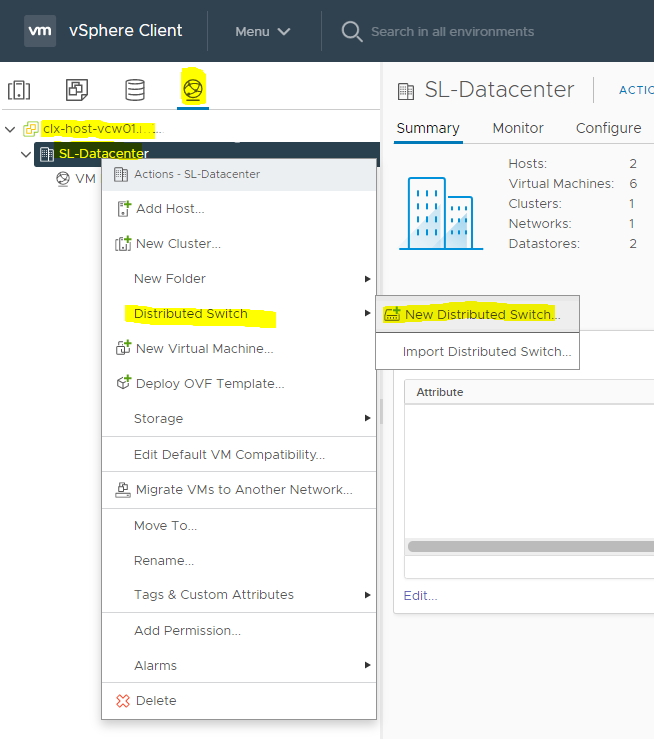
Task: Choose Delete from context menu
Action: click(239, 701)
